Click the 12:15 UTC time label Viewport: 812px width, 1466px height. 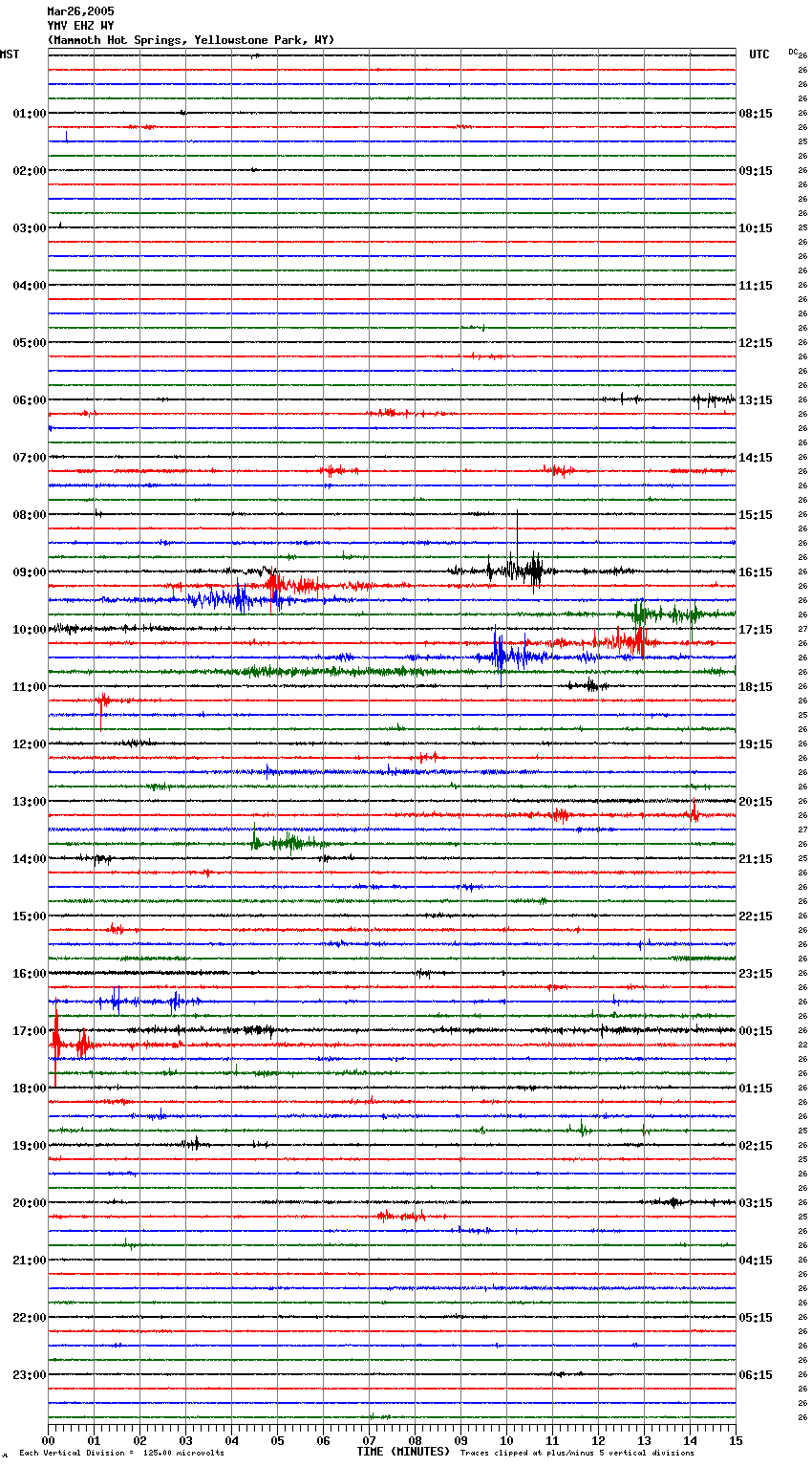click(x=756, y=343)
